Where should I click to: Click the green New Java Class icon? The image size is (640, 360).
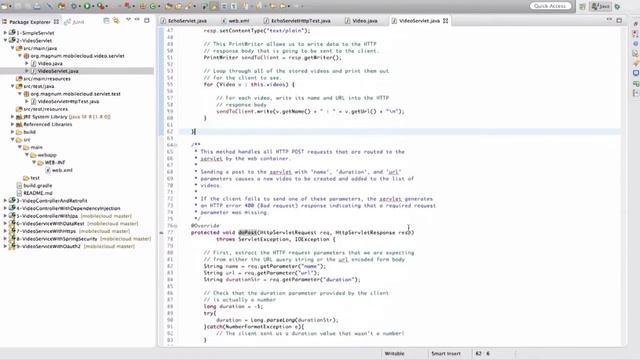tap(153, 6)
